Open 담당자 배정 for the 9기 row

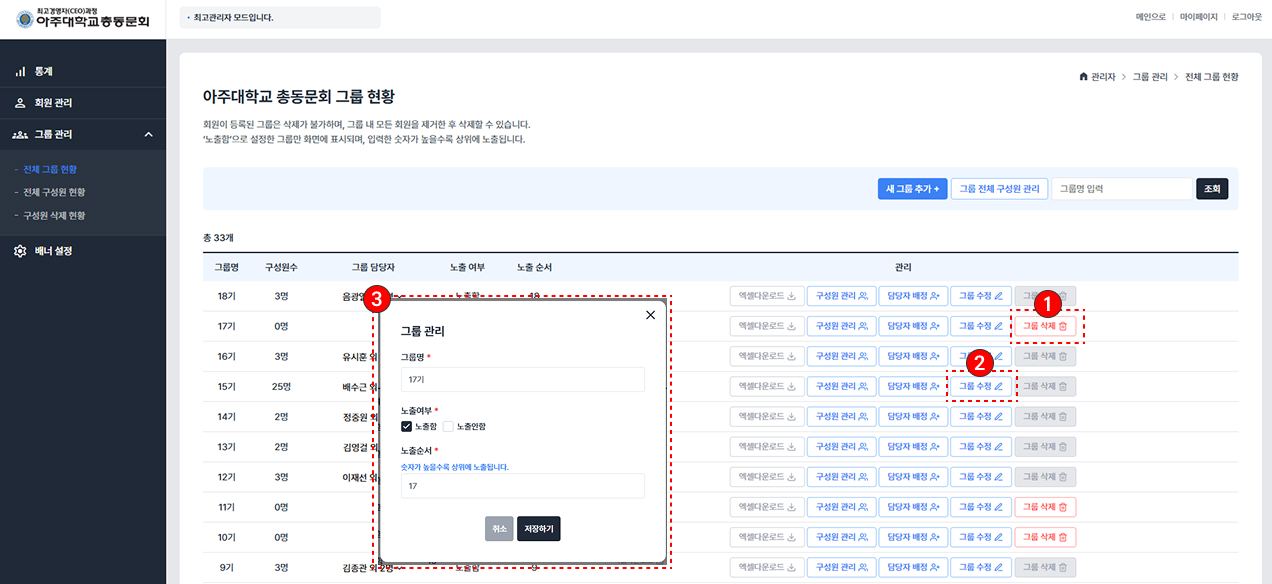coord(913,567)
